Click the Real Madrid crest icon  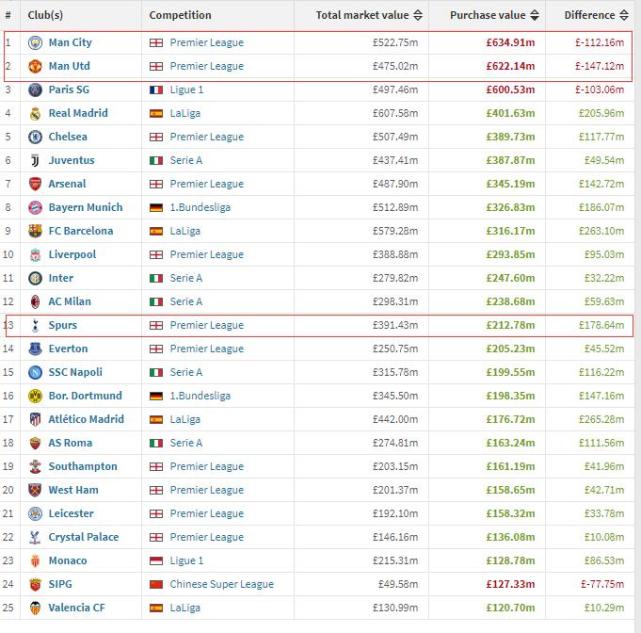tap(35, 114)
